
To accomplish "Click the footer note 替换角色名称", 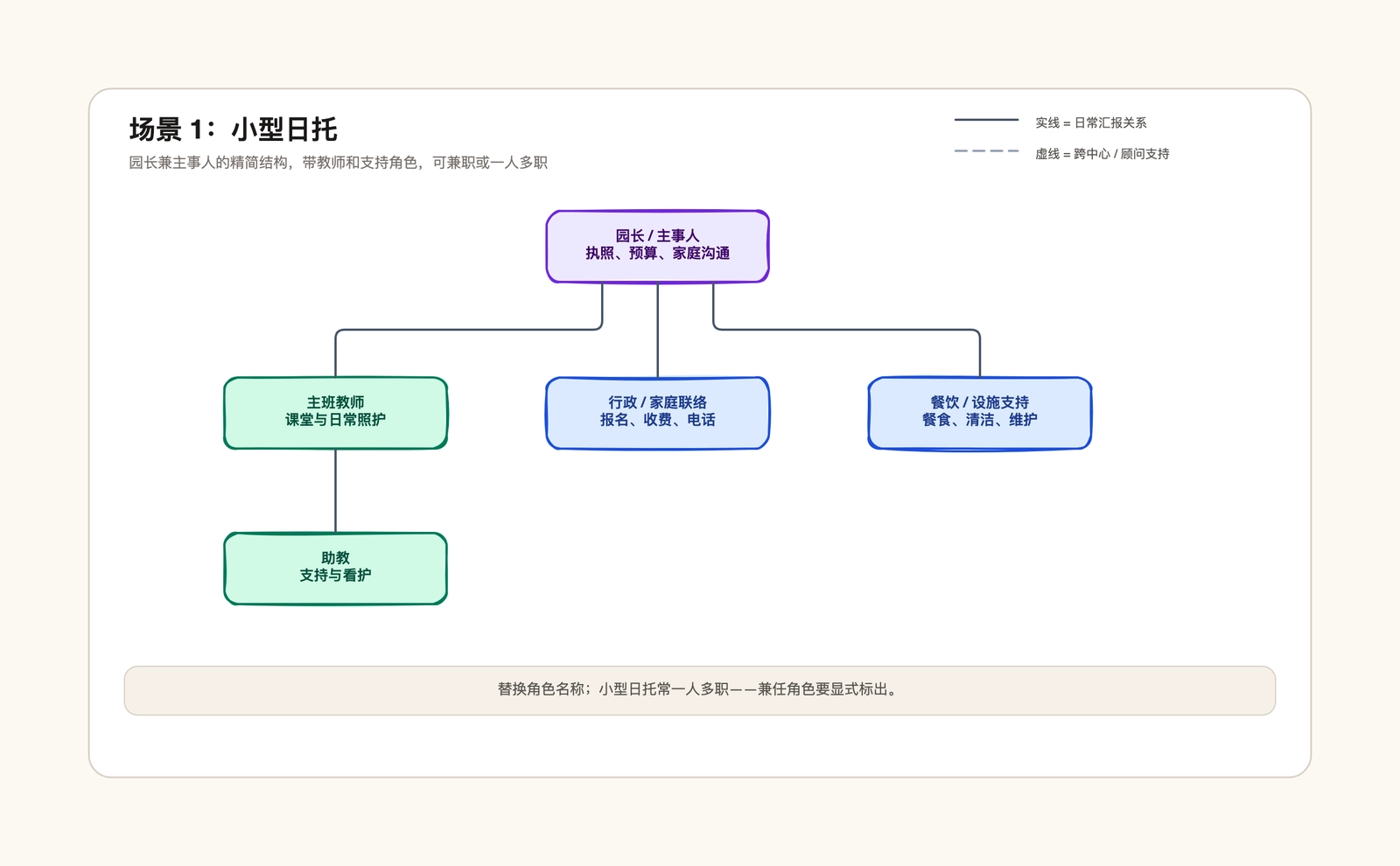I will (700, 690).
